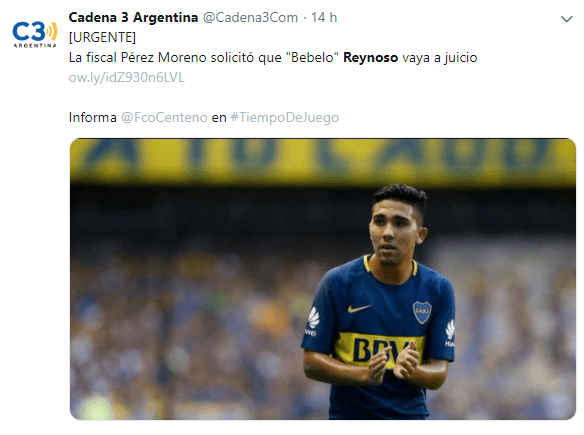Click the word "Informa" in the tweet
Image resolution: width=584 pixels, height=435 pixels.
tap(93, 117)
